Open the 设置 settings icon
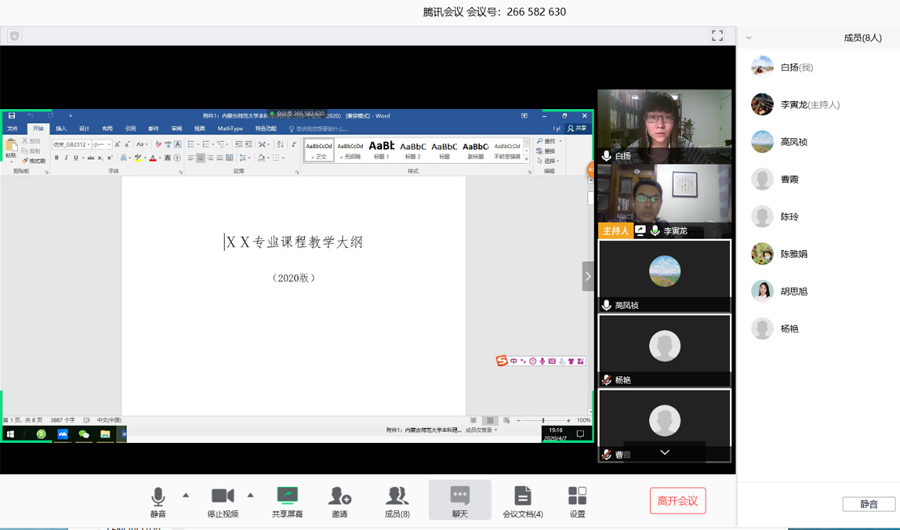 (x=577, y=501)
